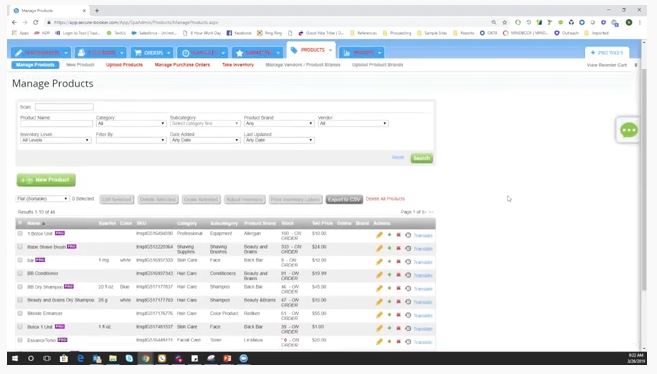Click Translate link for 1 Botox Unit

click(x=423, y=235)
